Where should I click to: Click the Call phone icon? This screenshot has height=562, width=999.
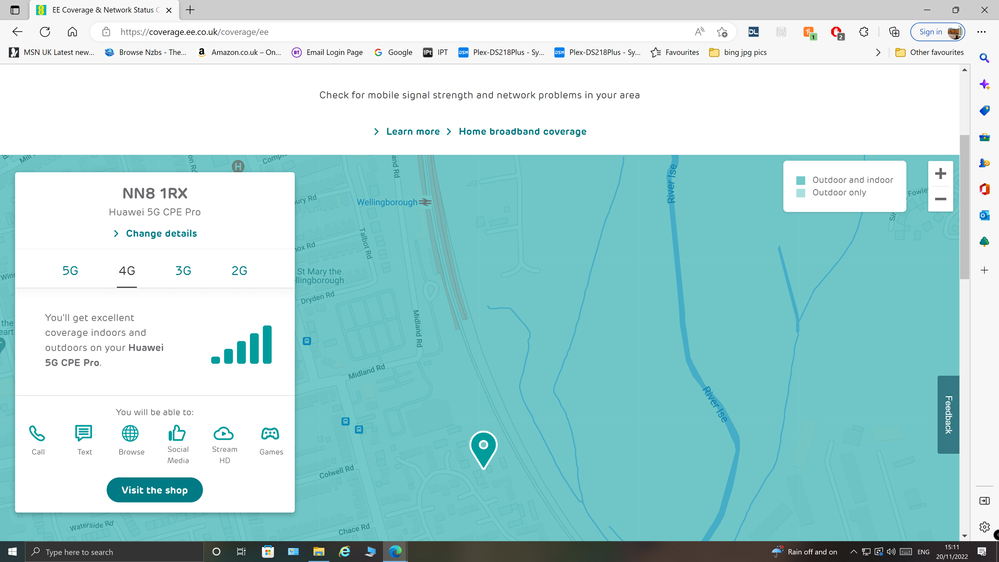pos(37,434)
